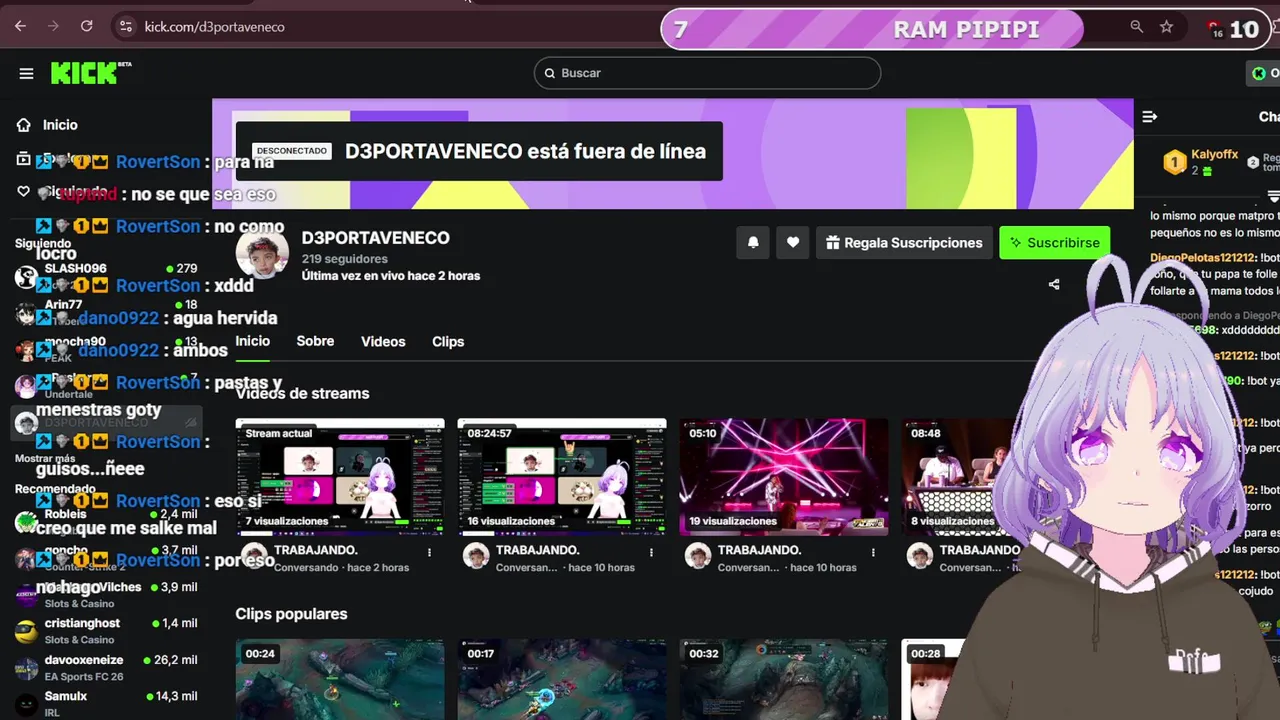This screenshot has width=1280, height=720.
Task: Click Mostrar más in sidebar
Action: pyautogui.click(x=45, y=458)
